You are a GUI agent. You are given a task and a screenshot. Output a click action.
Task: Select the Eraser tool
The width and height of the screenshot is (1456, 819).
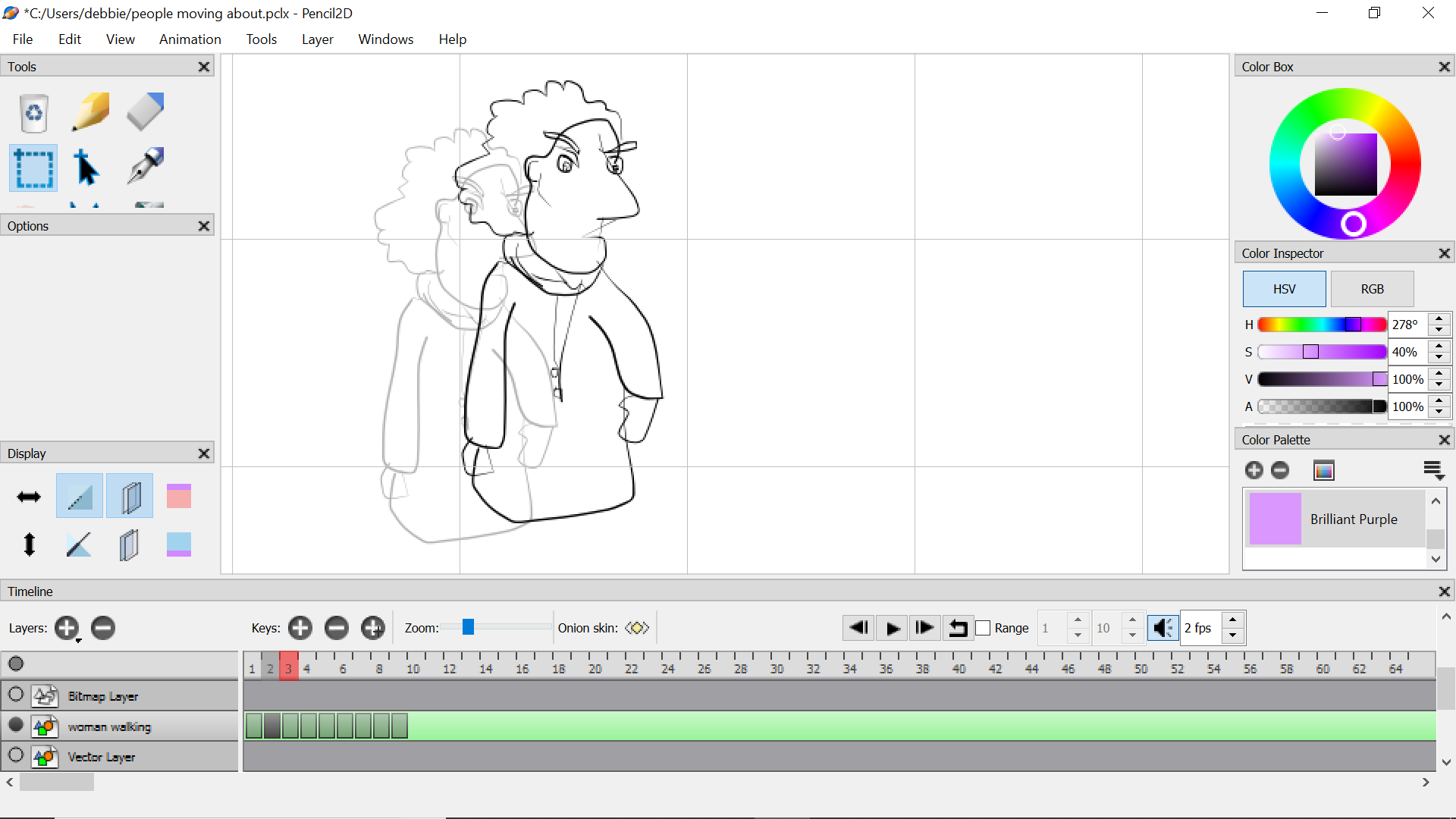(143, 110)
